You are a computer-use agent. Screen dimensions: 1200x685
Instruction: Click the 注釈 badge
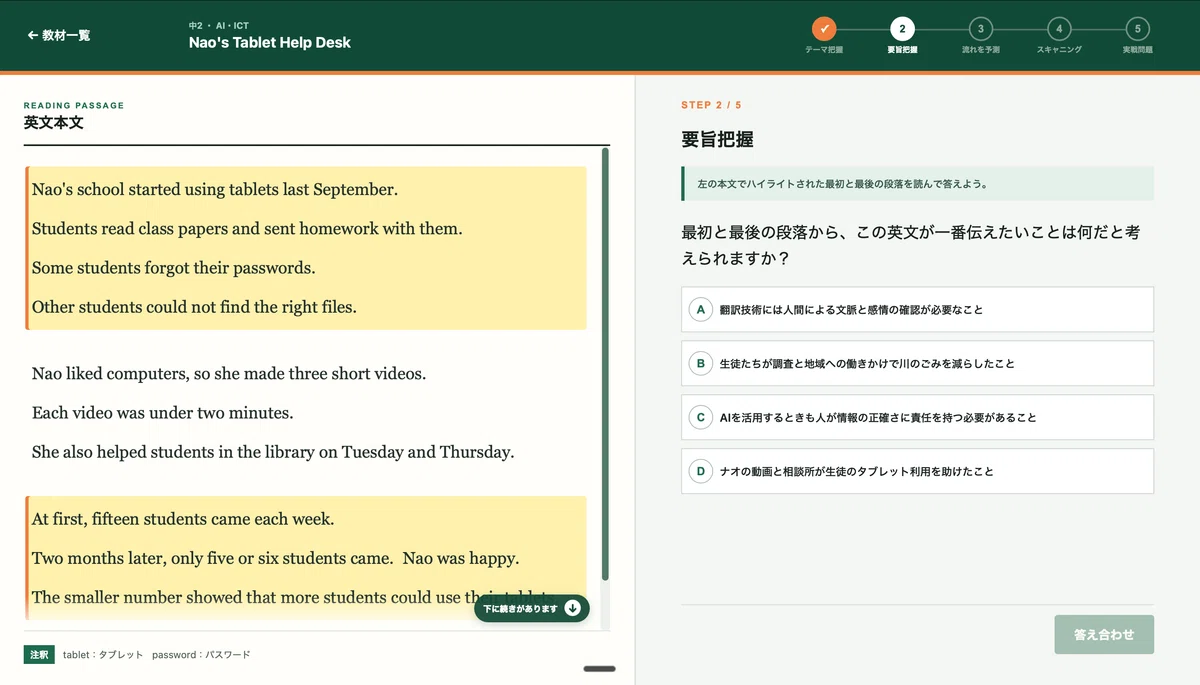click(x=39, y=654)
